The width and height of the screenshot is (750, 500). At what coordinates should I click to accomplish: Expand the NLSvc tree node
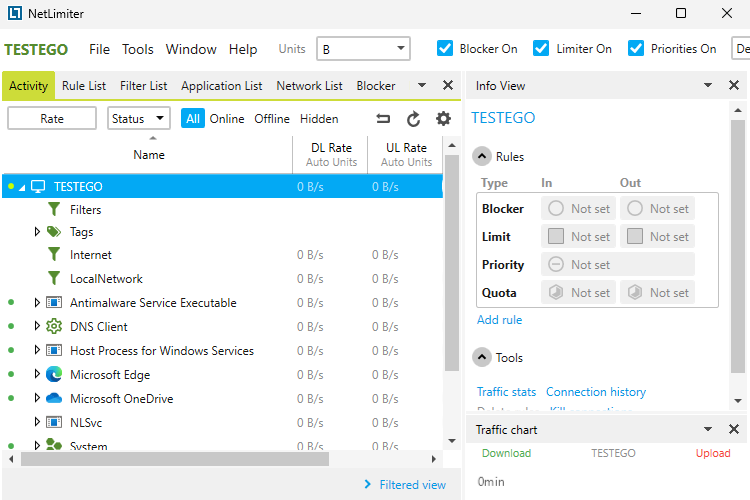click(37, 422)
